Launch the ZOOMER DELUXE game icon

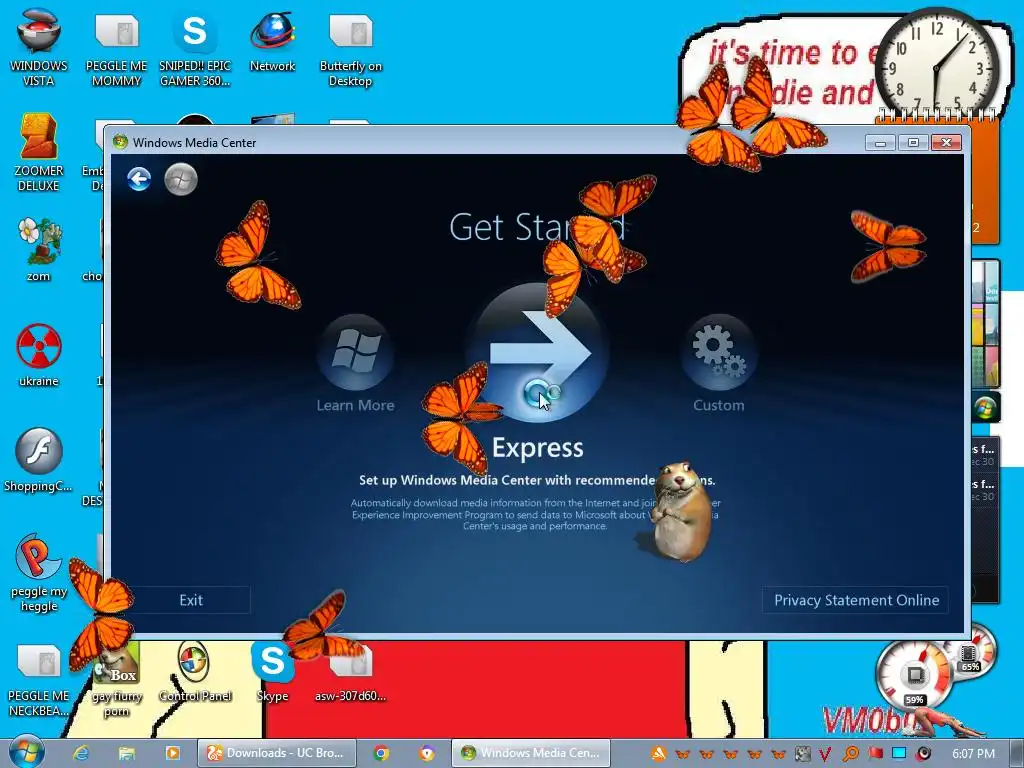coord(39,153)
